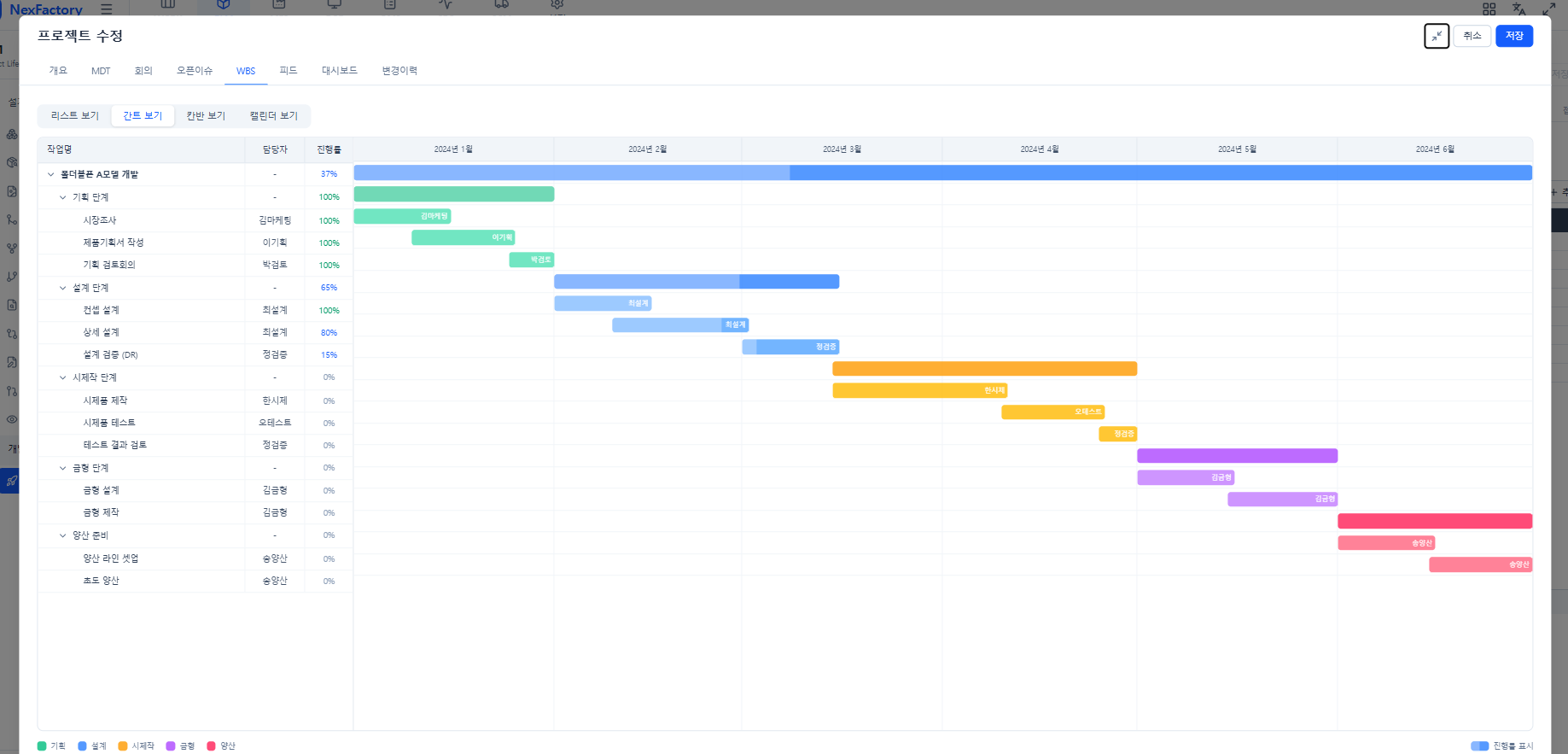Click the language translate icon in top bar

(1518, 9)
